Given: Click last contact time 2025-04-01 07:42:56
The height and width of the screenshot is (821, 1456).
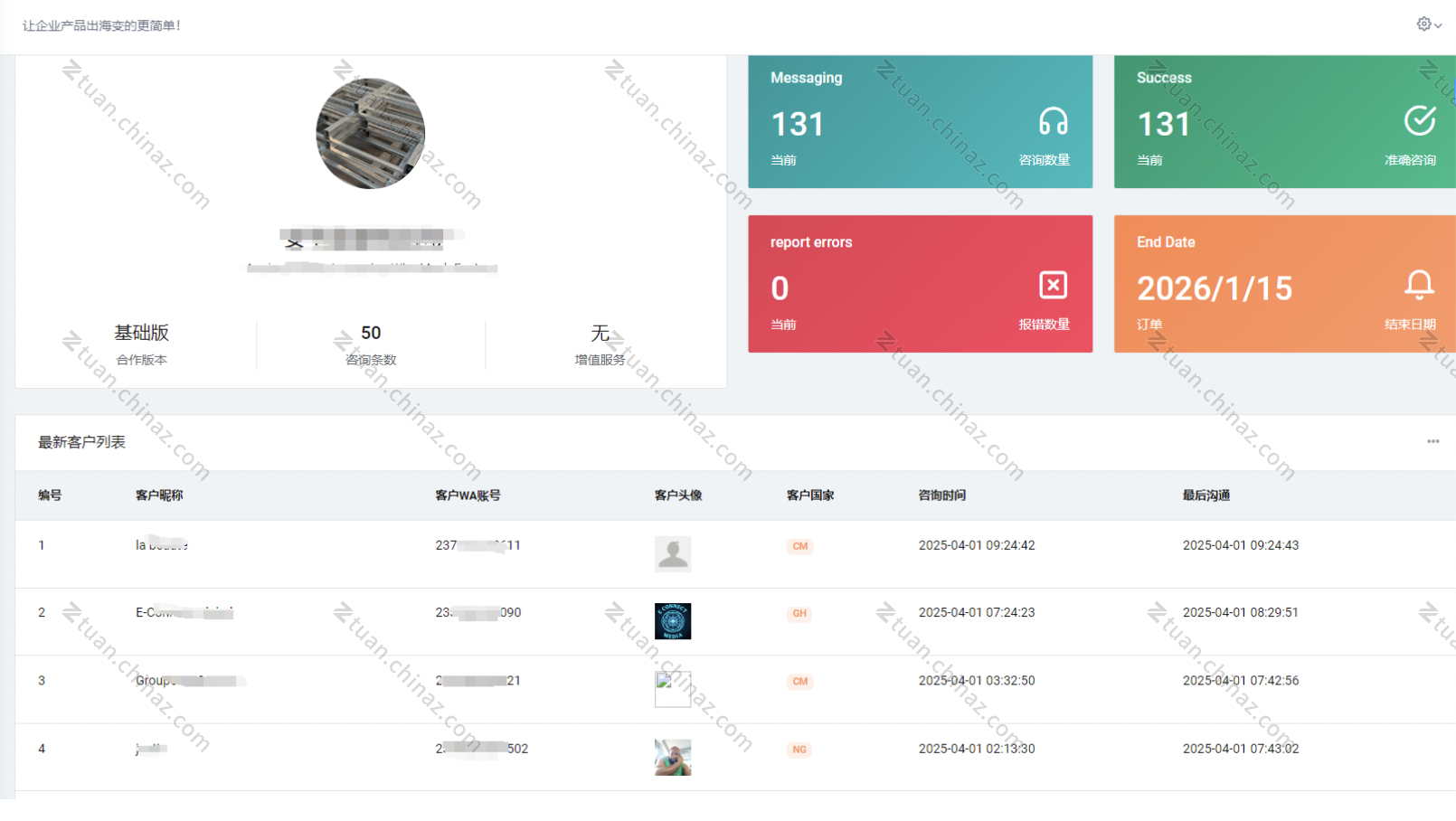Looking at the screenshot, I should coord(1241,681).
